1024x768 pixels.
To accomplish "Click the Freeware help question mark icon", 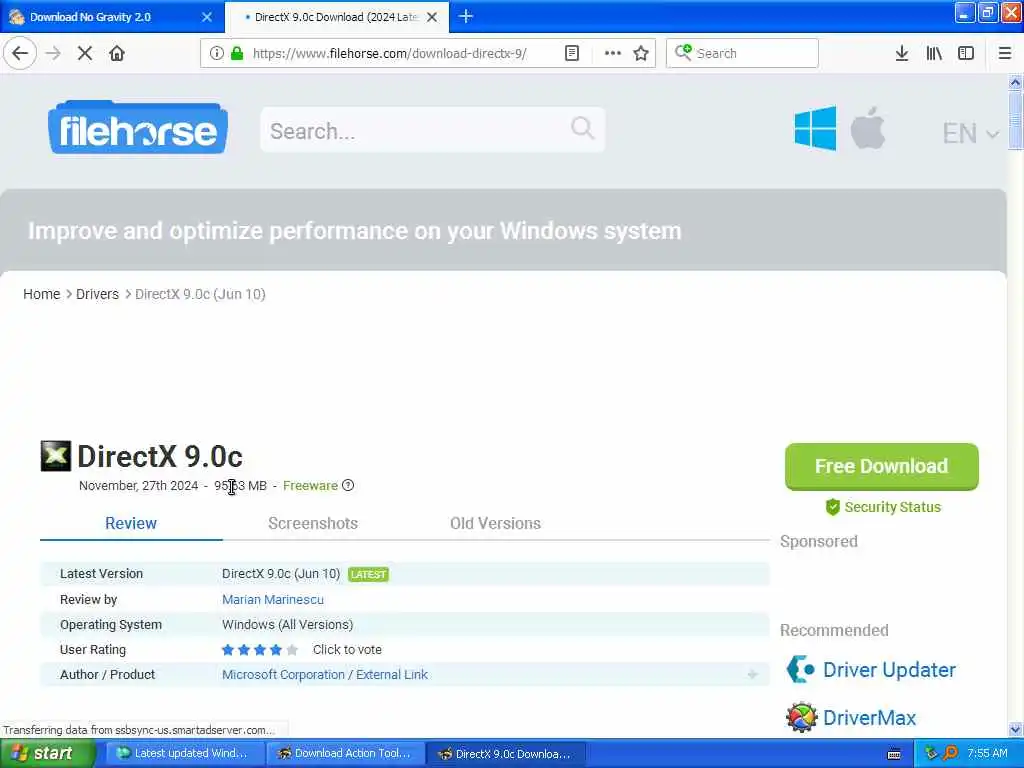I will [348, 485].
